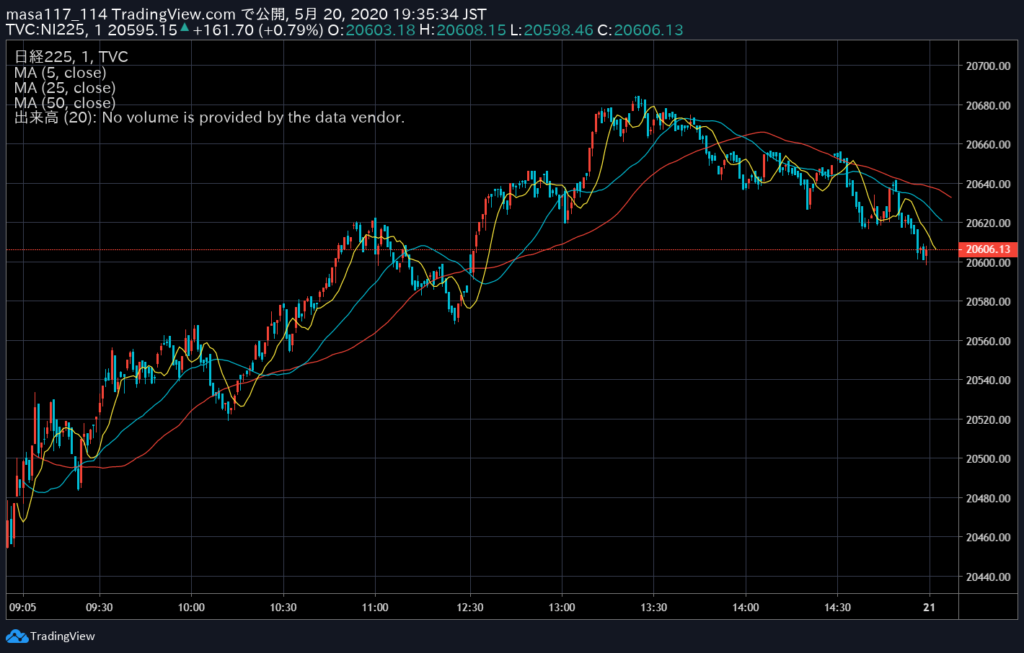The image size is (1024, 653).
Task: Click the 20620.00 price axis label
Action: tap(988, 223)
